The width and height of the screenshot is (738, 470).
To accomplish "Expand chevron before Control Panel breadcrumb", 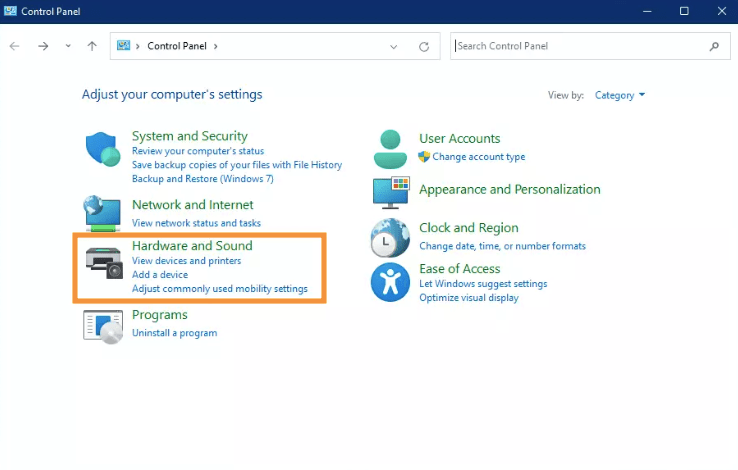I will click(137, 46).
